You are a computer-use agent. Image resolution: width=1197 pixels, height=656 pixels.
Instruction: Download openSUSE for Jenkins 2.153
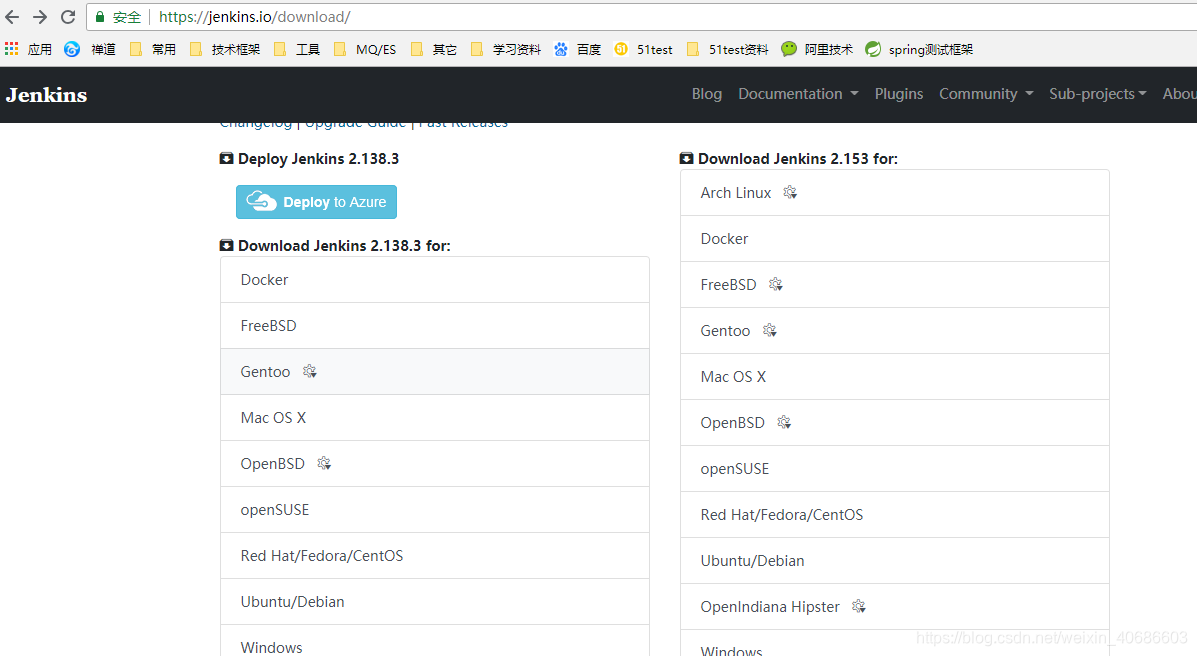tap(895, 469)
